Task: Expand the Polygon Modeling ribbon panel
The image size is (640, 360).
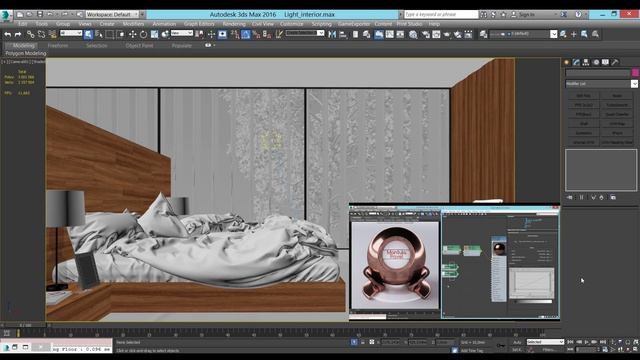Action: click(25, 53)
